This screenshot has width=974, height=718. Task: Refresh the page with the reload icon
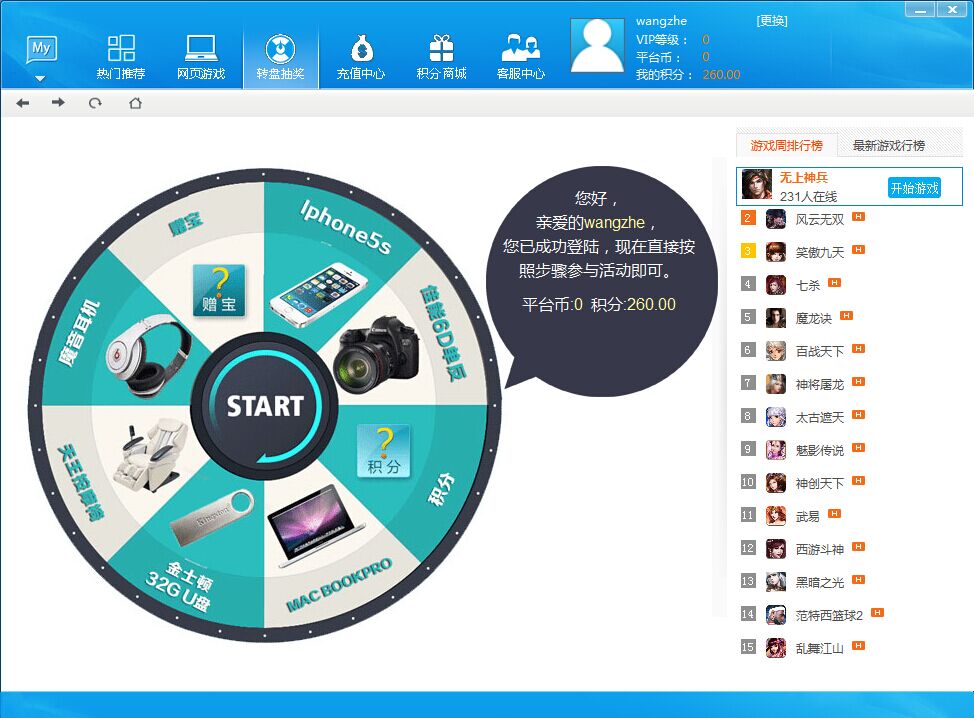(x=95, y=103)
